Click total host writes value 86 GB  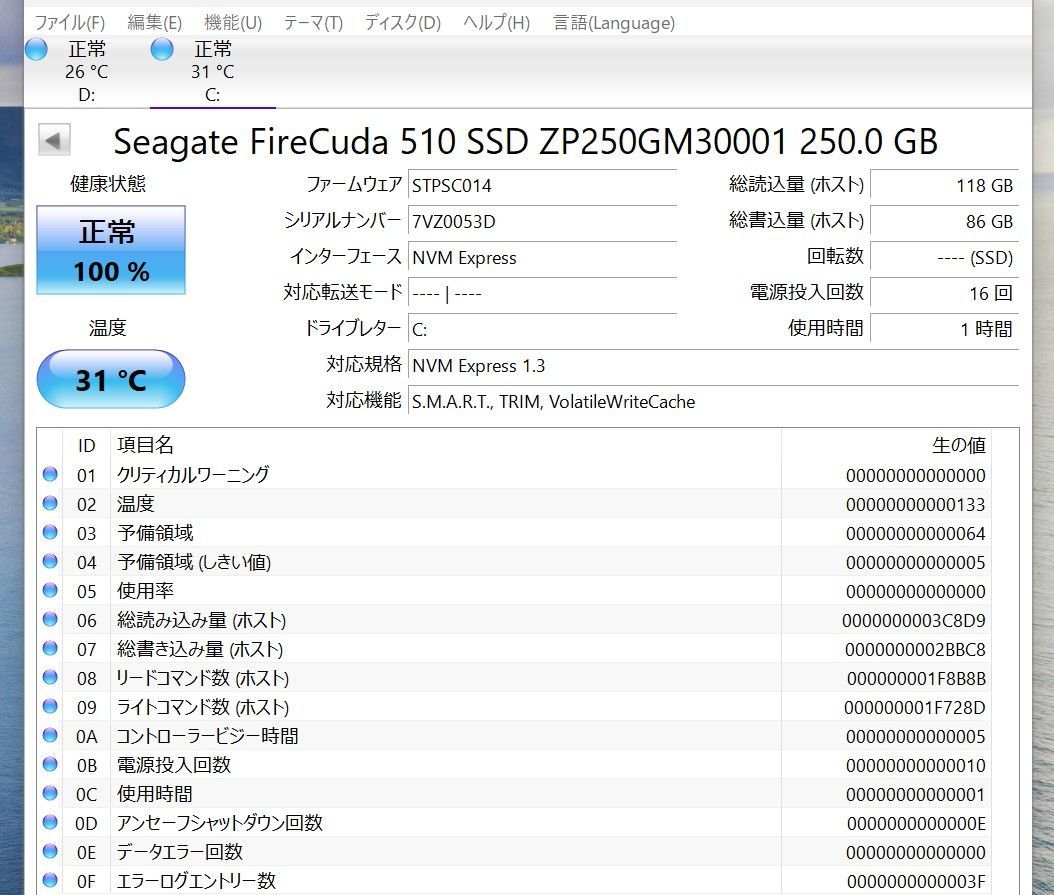(x=944, y=221)
